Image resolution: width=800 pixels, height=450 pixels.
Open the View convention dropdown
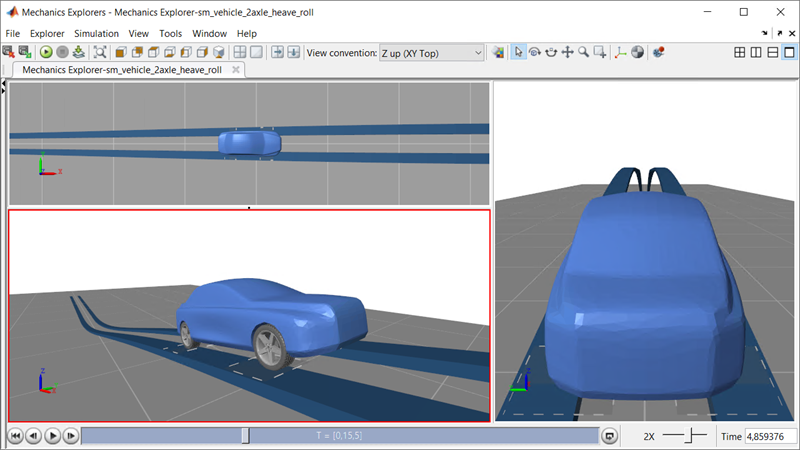(431, 53)
